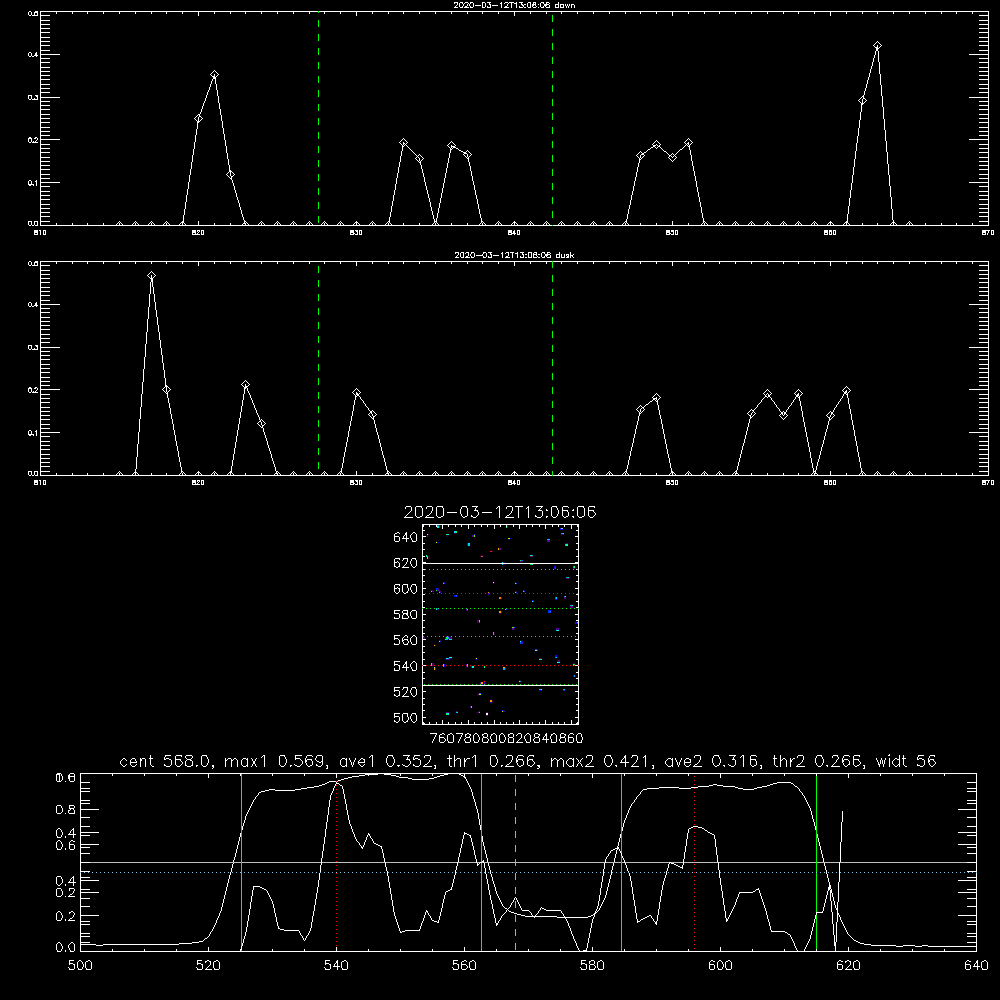Click the '580' x-axis label of the bottom plot
This screenshot has height=1000, width=1000.
[592, 966]
